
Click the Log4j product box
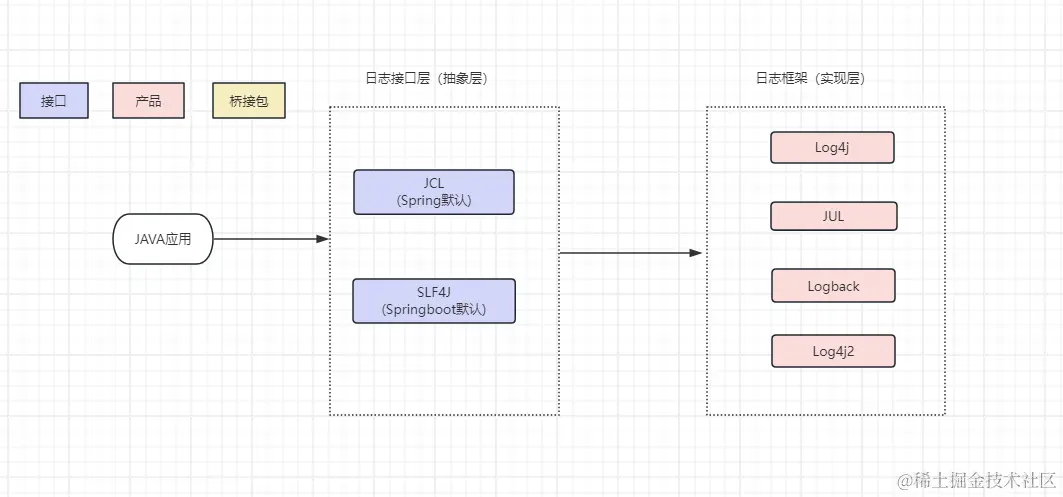click(x=833, y=148)
